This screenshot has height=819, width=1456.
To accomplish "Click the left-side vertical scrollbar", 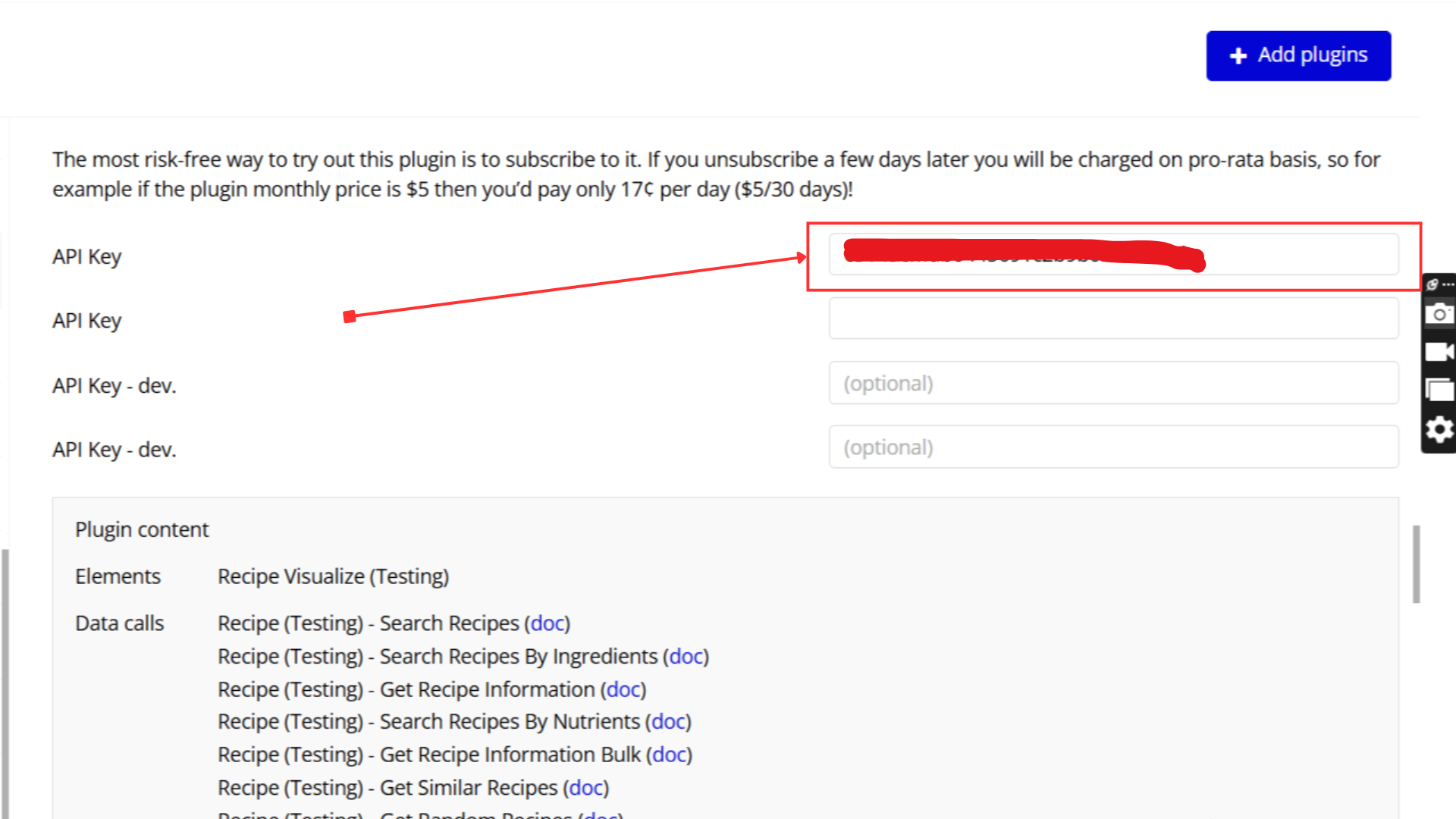I will click(x=6, y=682).
